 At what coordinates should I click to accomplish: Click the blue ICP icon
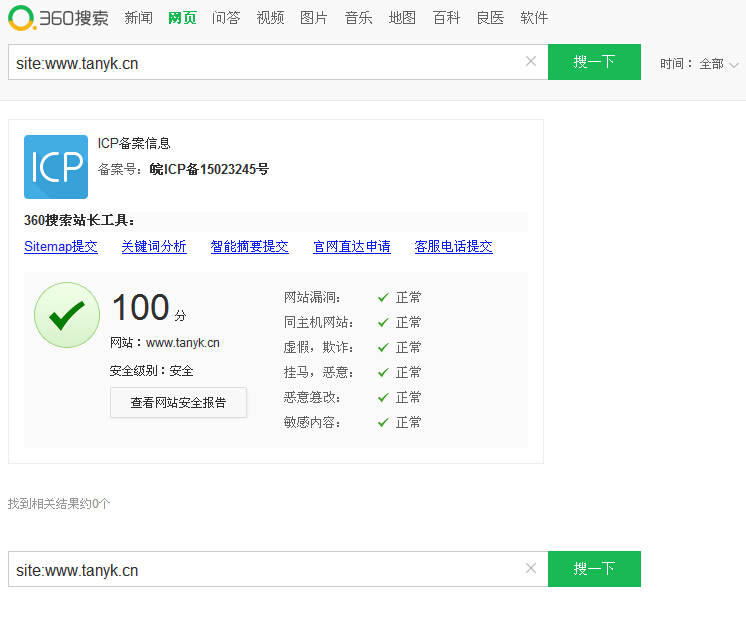pos(55,167)
